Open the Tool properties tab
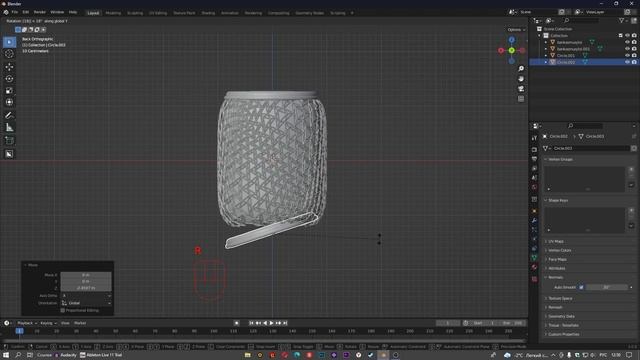 coord(534,139)
